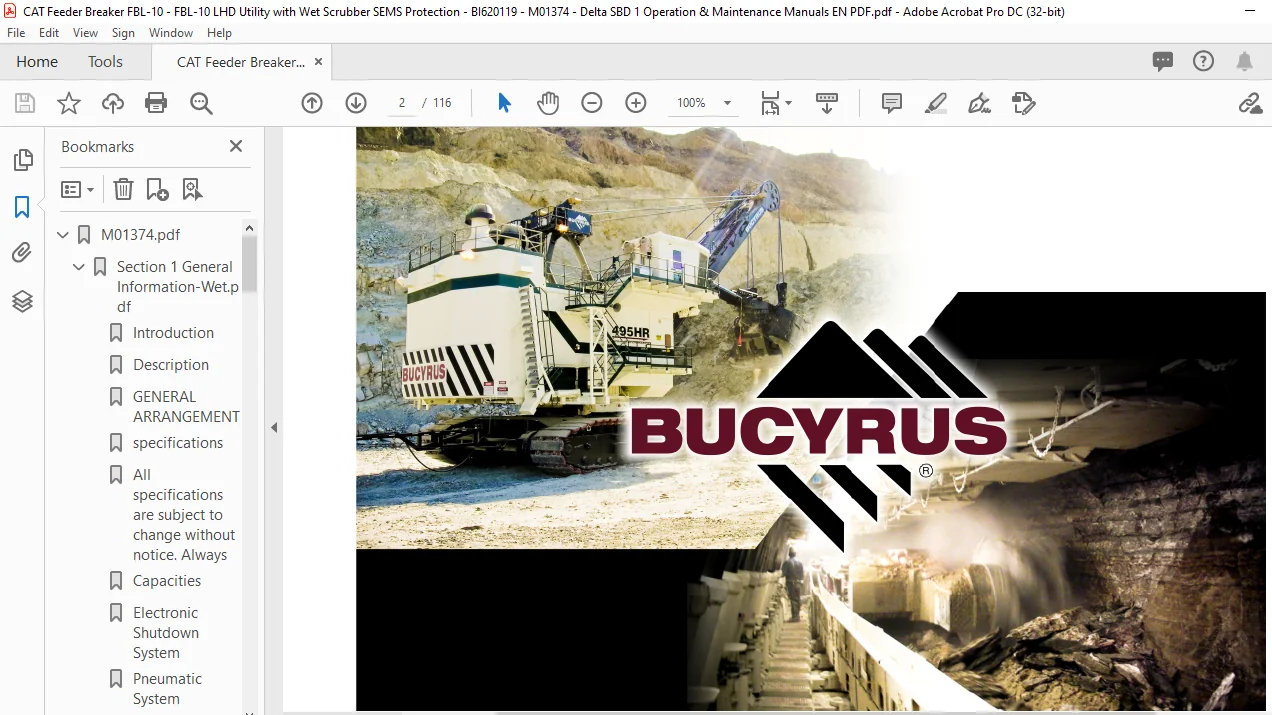Open the Window menu

click(171, 33)
